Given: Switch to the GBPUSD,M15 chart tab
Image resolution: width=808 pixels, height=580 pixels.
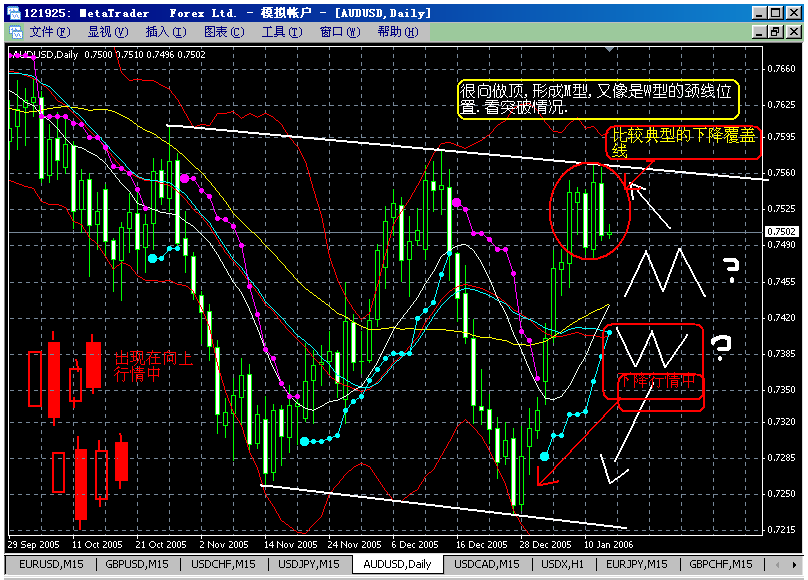Looking at the screenshot, I should (x=137, y=565).
